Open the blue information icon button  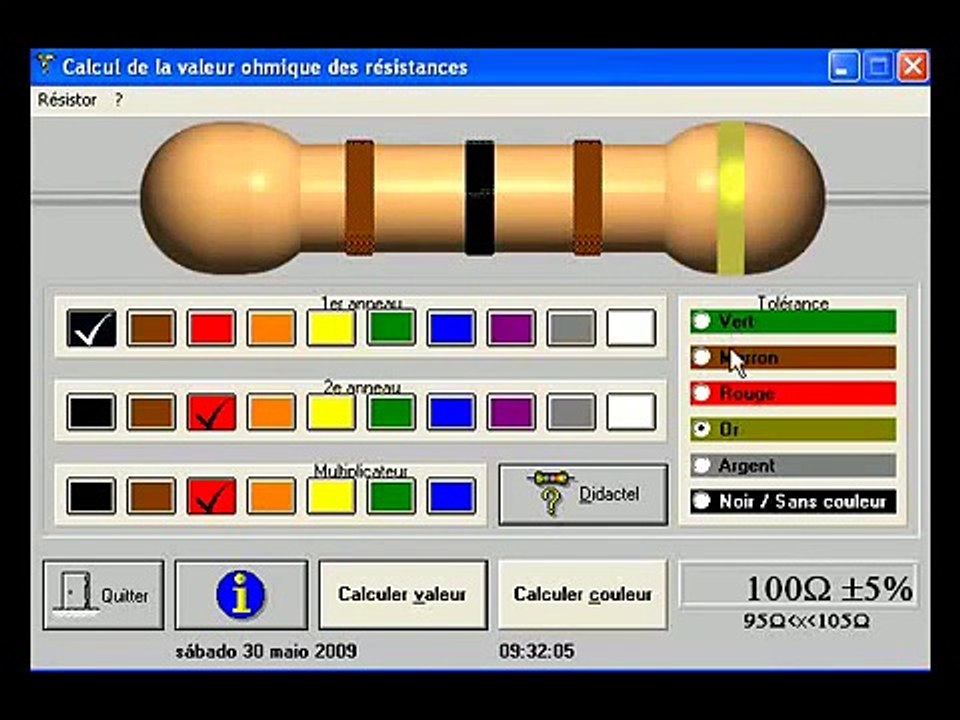pos(241,594)
